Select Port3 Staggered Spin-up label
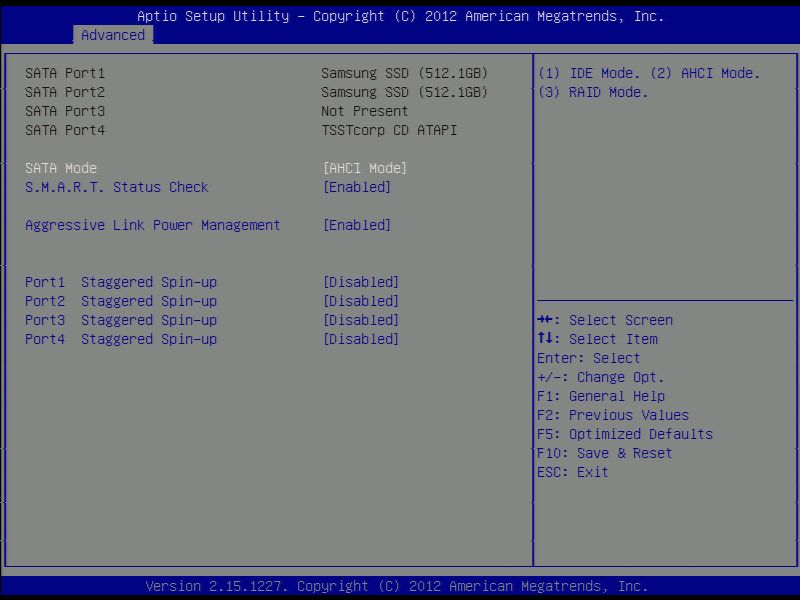800x600 pixels. [x=121, y=320]
